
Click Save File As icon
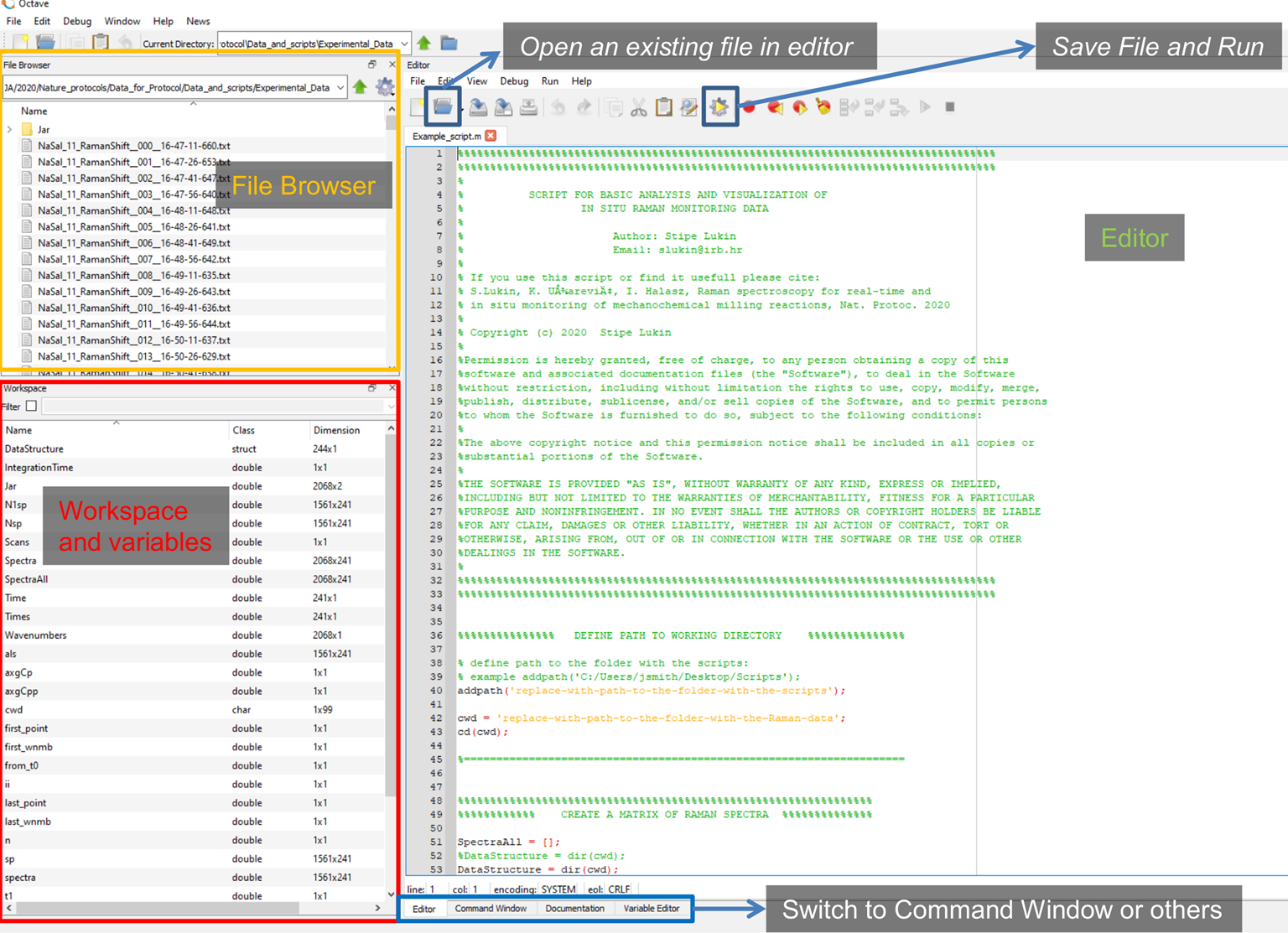(503, 107)
